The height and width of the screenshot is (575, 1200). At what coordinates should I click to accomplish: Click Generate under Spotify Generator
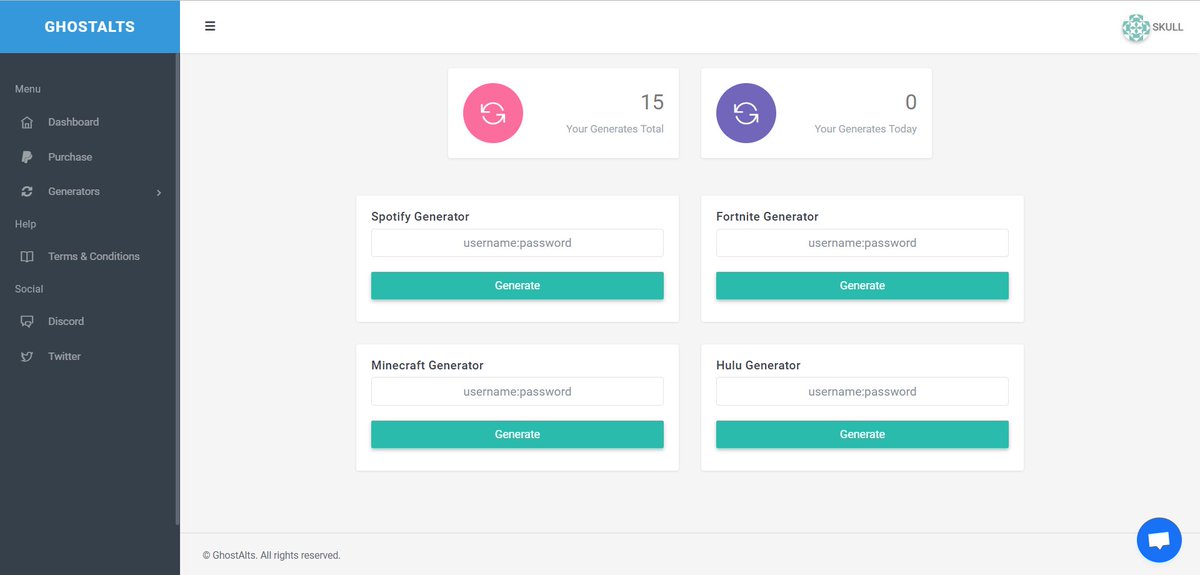(517, 285)
